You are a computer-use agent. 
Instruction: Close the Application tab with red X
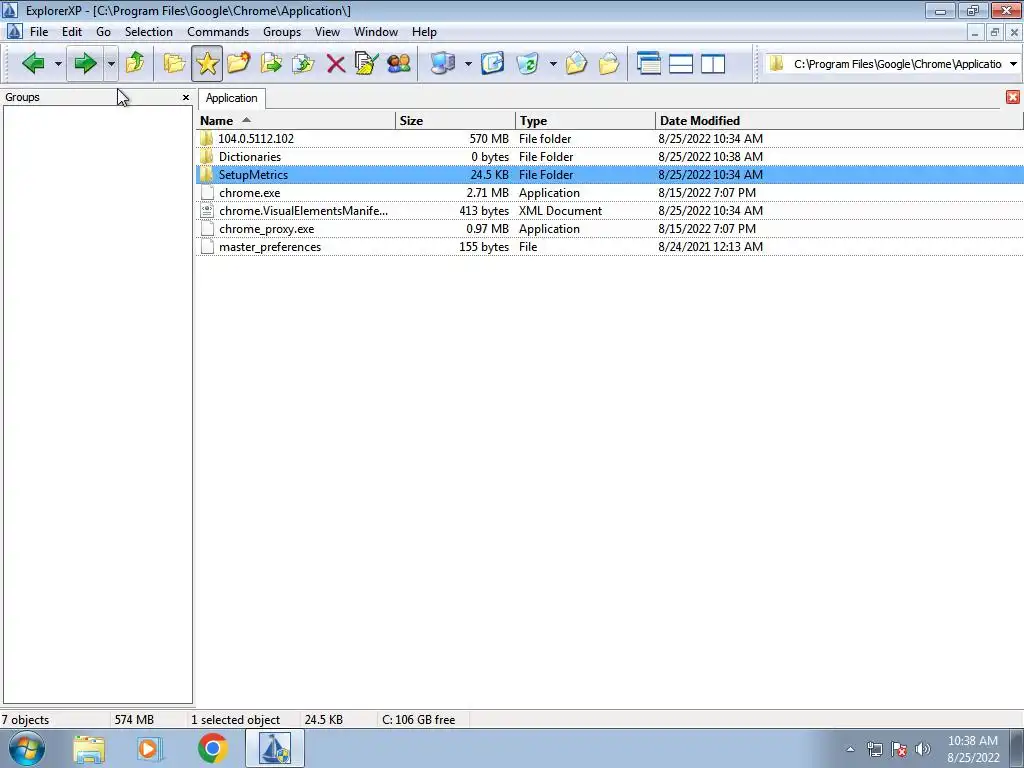(1013, 97)
